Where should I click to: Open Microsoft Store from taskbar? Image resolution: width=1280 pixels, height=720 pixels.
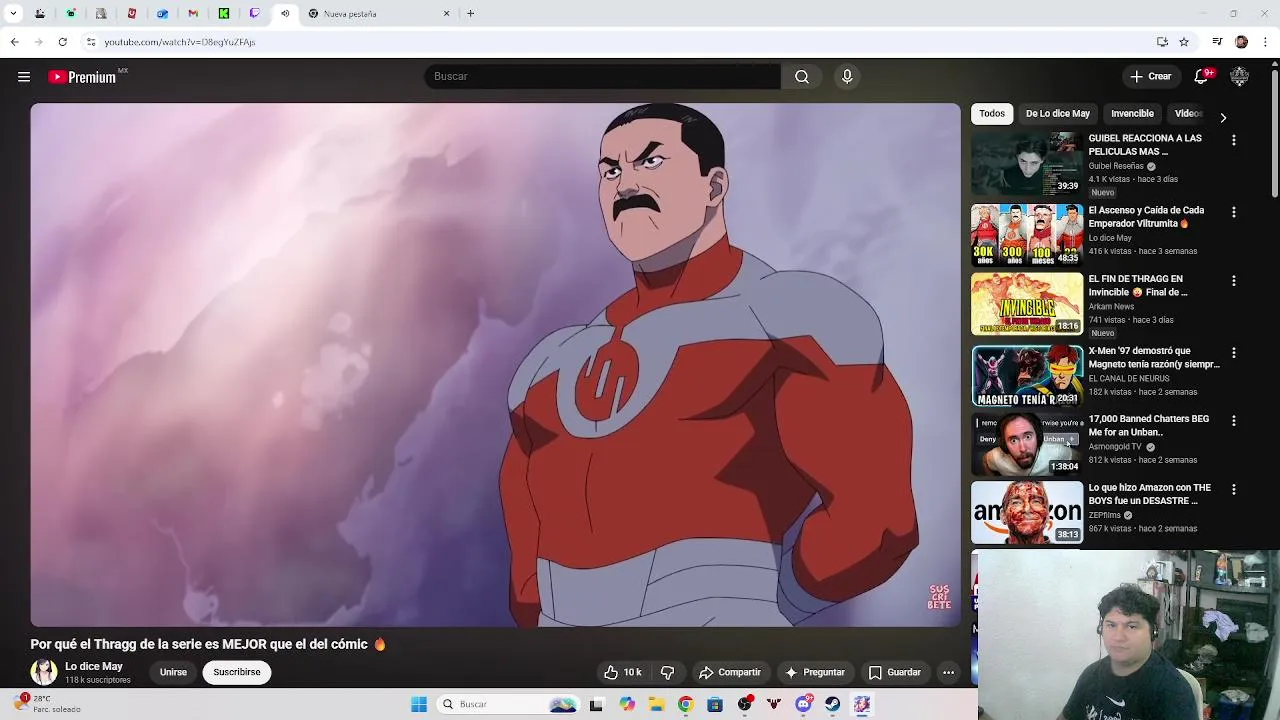[715, 704]
